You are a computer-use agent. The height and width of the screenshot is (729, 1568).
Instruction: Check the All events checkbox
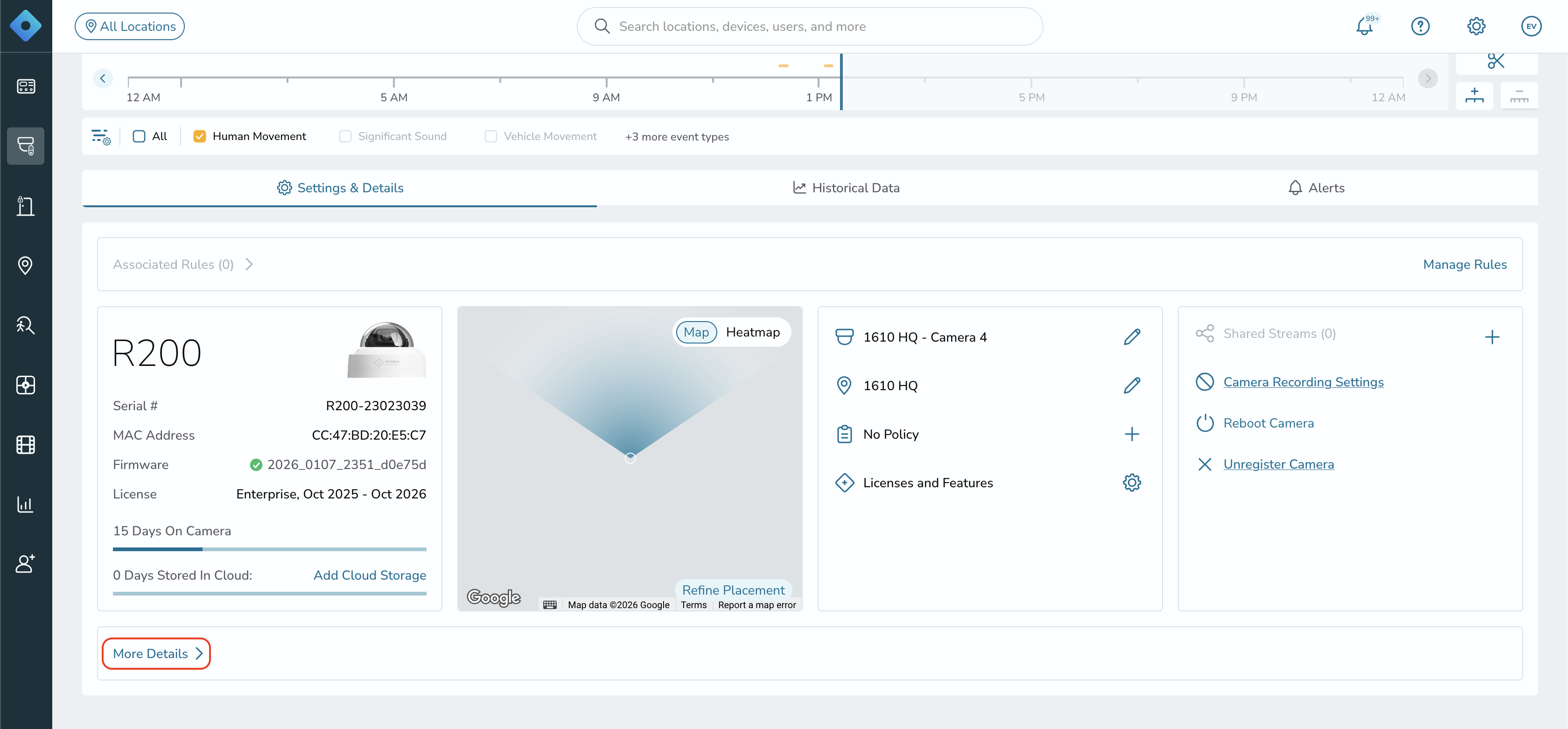[139, 136]
